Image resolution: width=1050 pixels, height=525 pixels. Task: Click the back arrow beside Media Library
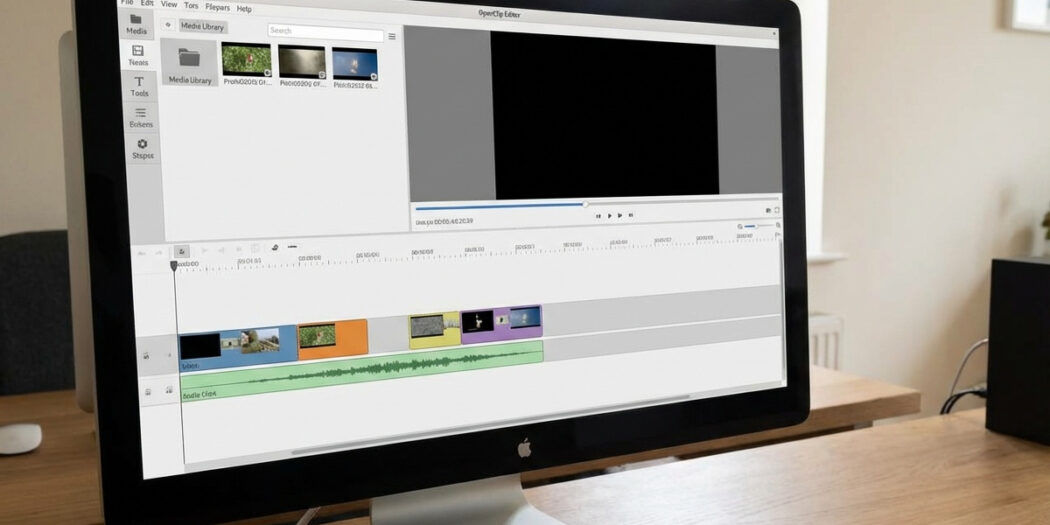[x=168, y=26]
